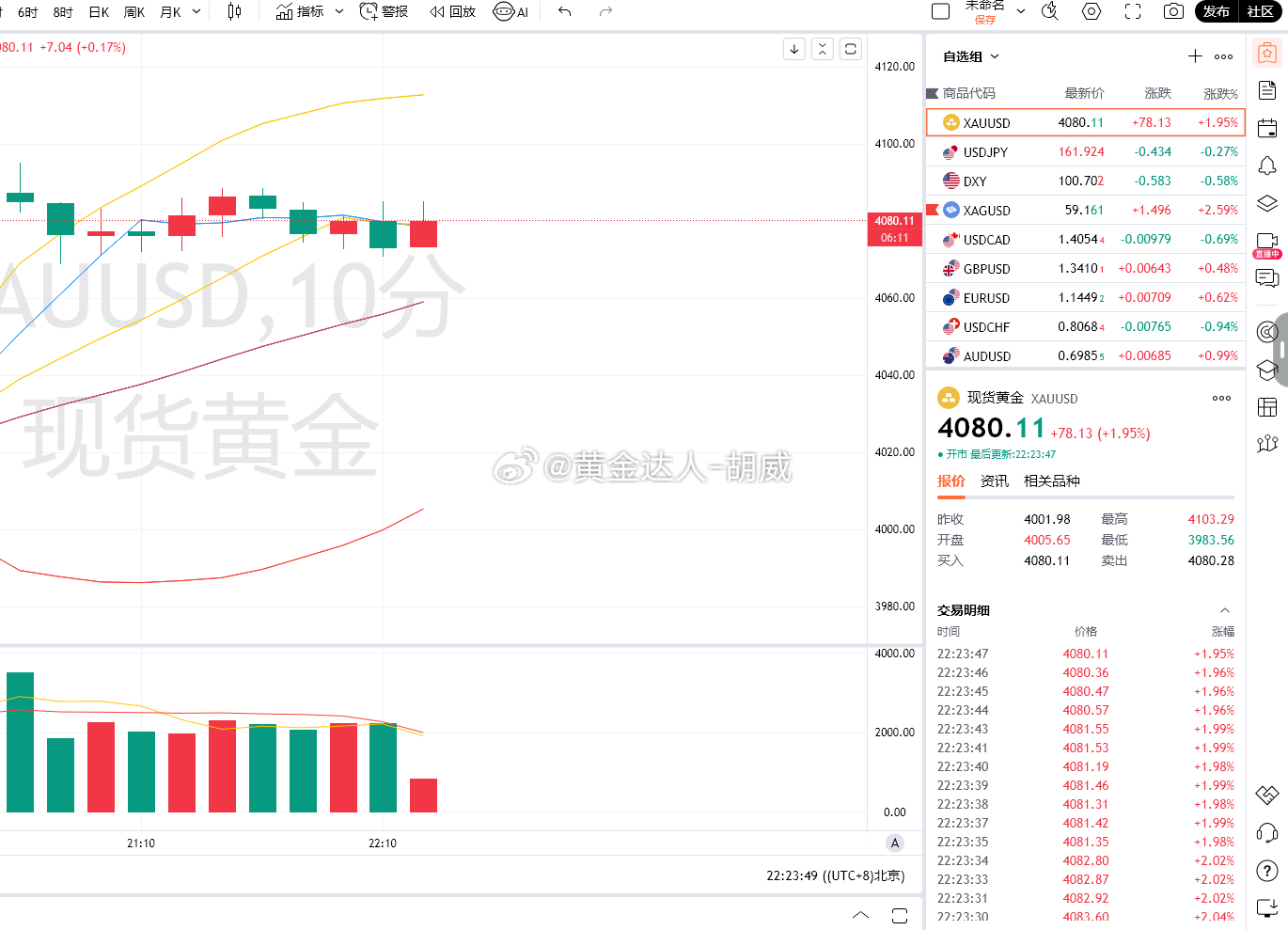Select the 相关品种 related symbols tab
Viewport: 1288px width, 930px height.
click(x=1052, y=481)
